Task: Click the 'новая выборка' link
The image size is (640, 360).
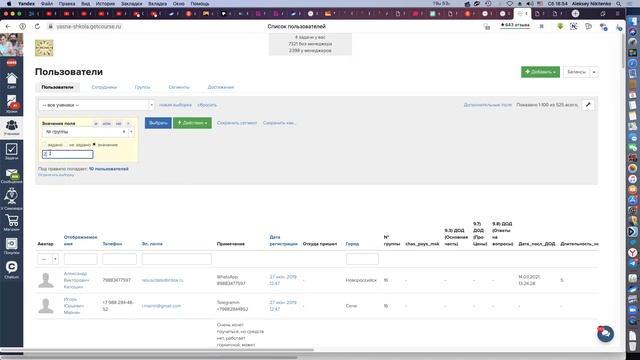Action: point(175,105)
